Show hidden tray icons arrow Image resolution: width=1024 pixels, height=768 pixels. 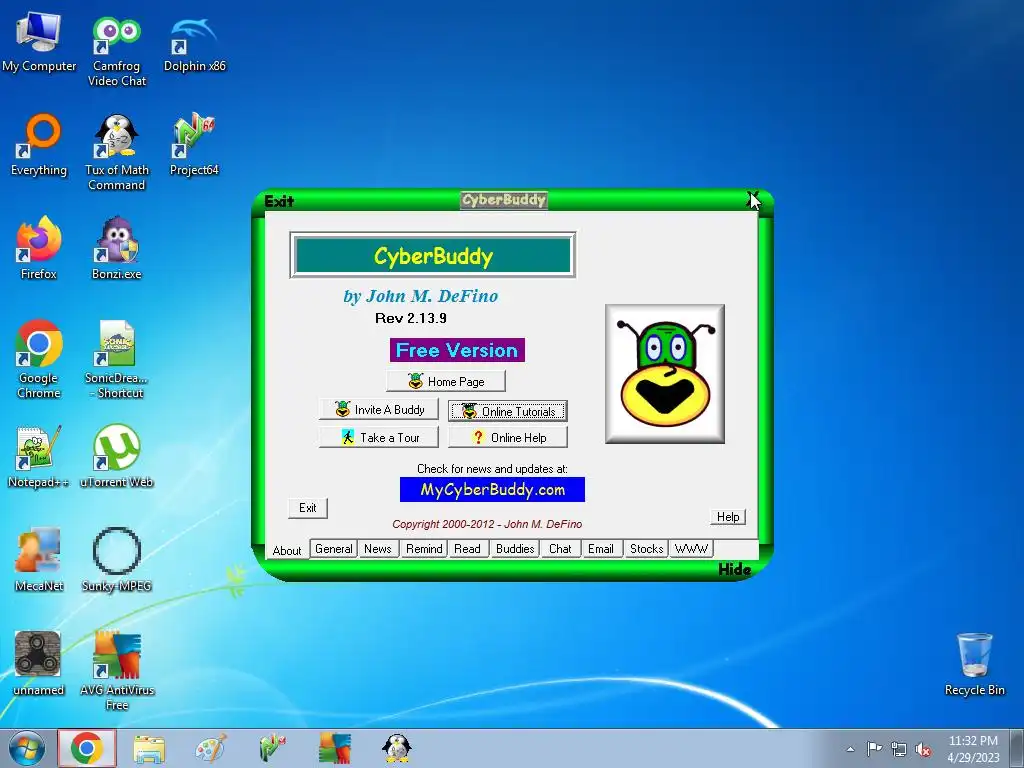coord(850,750)
